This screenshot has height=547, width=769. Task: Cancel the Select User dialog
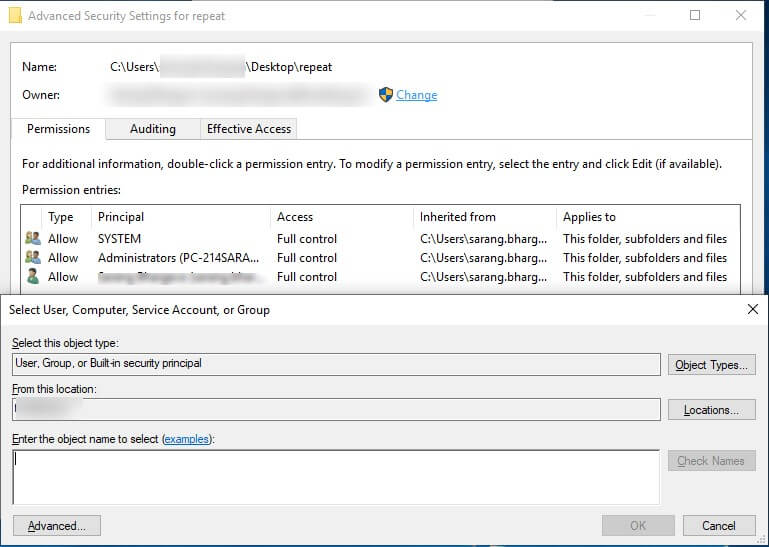719,526
